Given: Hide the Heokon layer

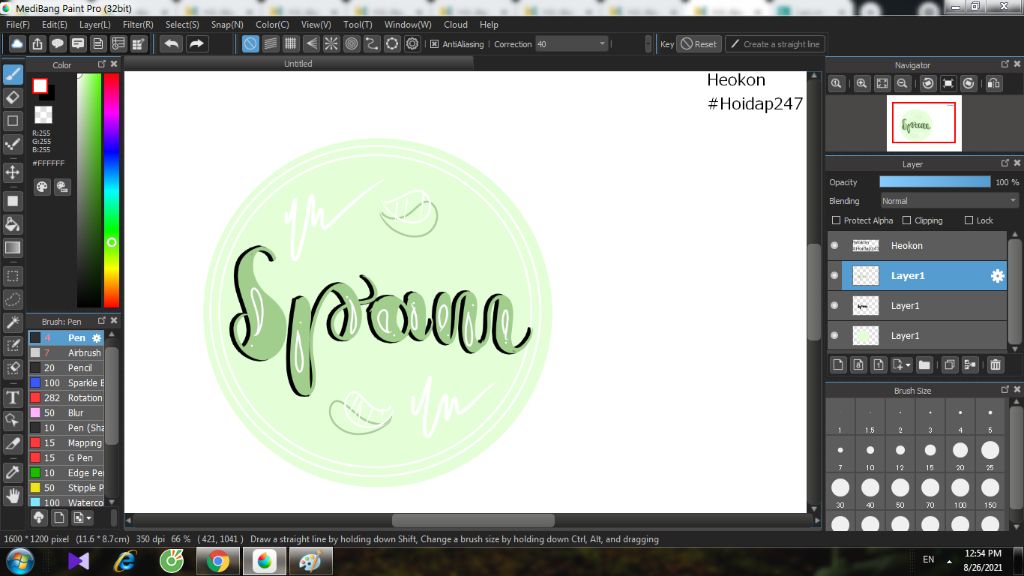Looking at the screenshot, I should [x=835, y=246].
